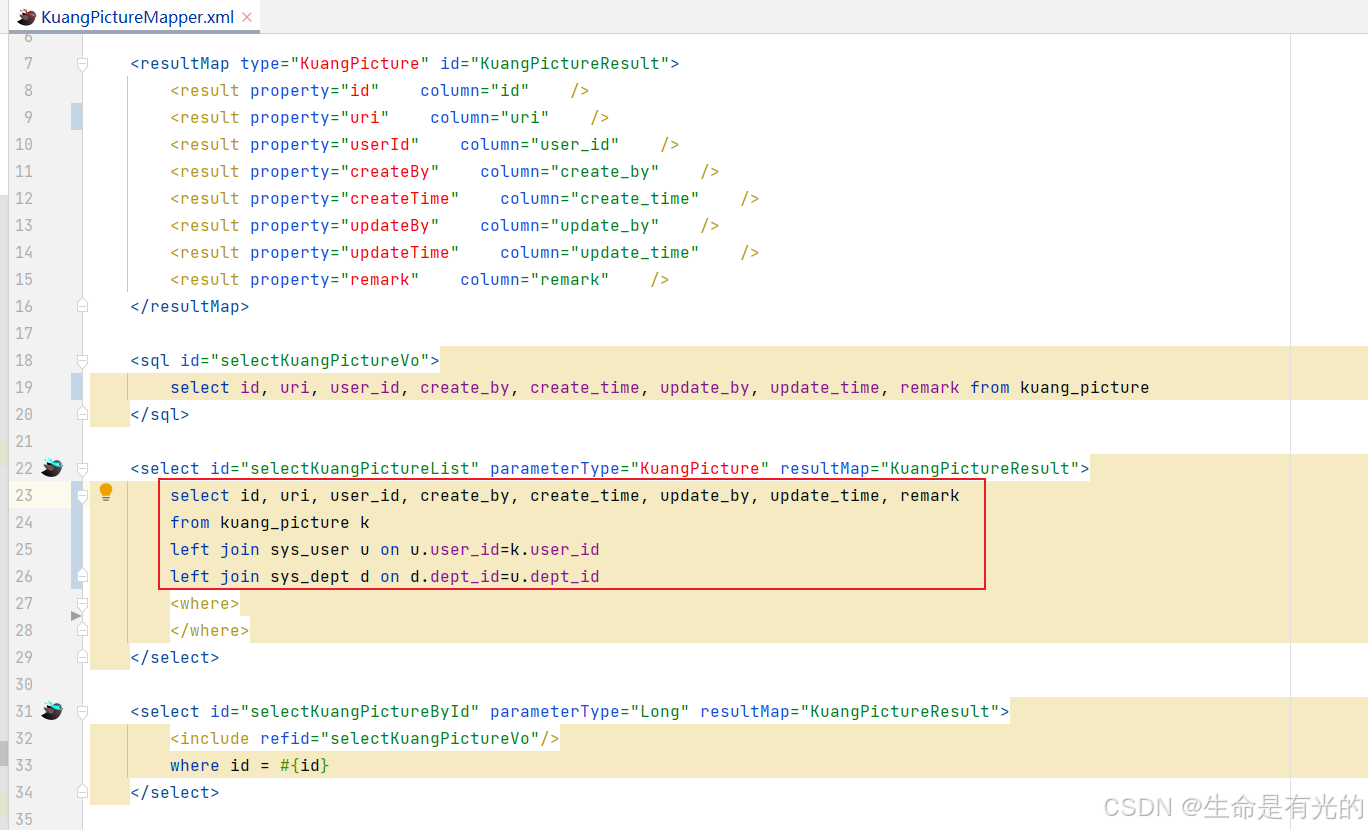
Task: Click include refid "selectKuangPictureVo" on line 32
Action: pos(429,738)
